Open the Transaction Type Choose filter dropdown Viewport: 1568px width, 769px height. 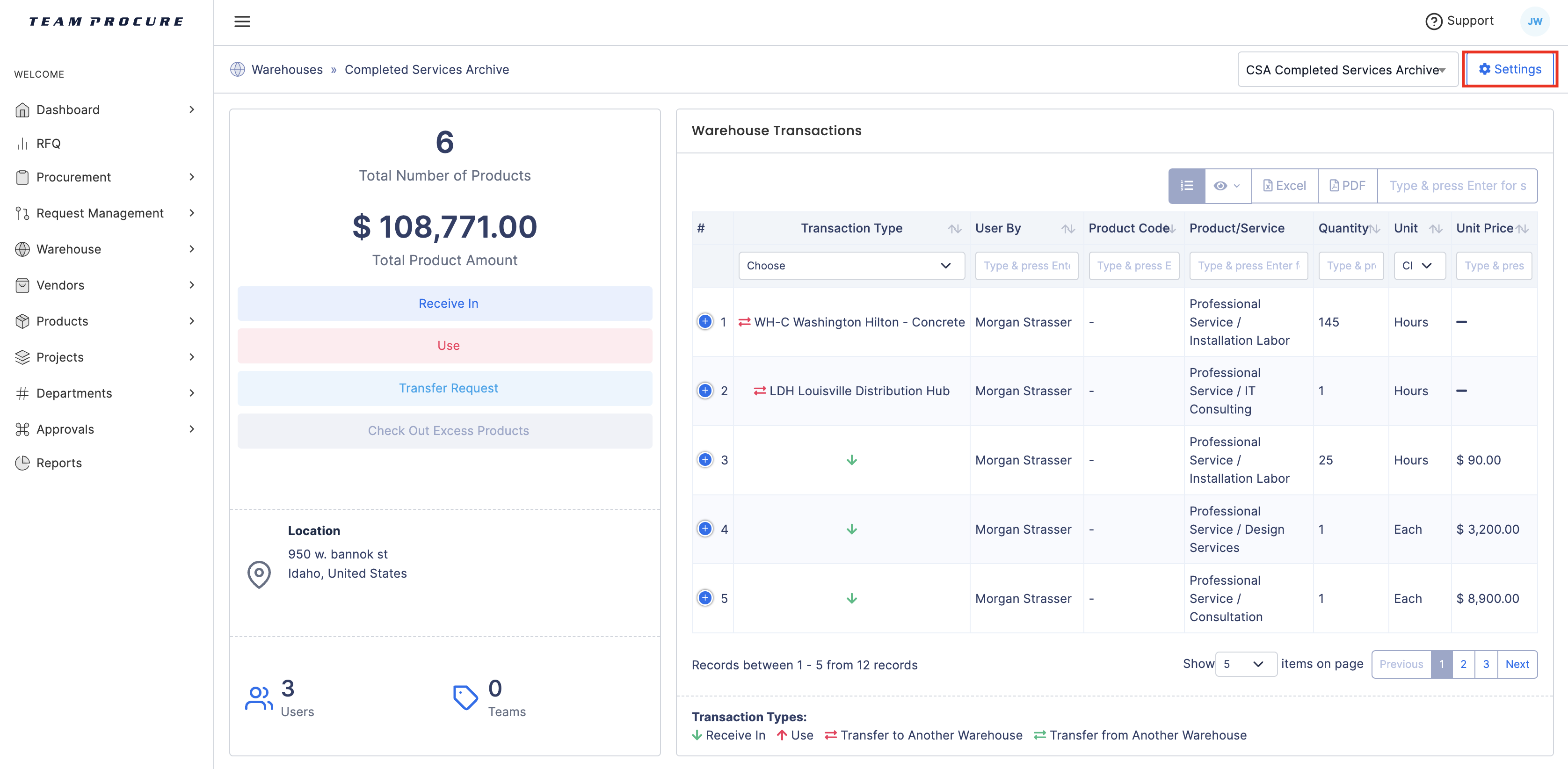pyautogui.click(x=851, y=266)
